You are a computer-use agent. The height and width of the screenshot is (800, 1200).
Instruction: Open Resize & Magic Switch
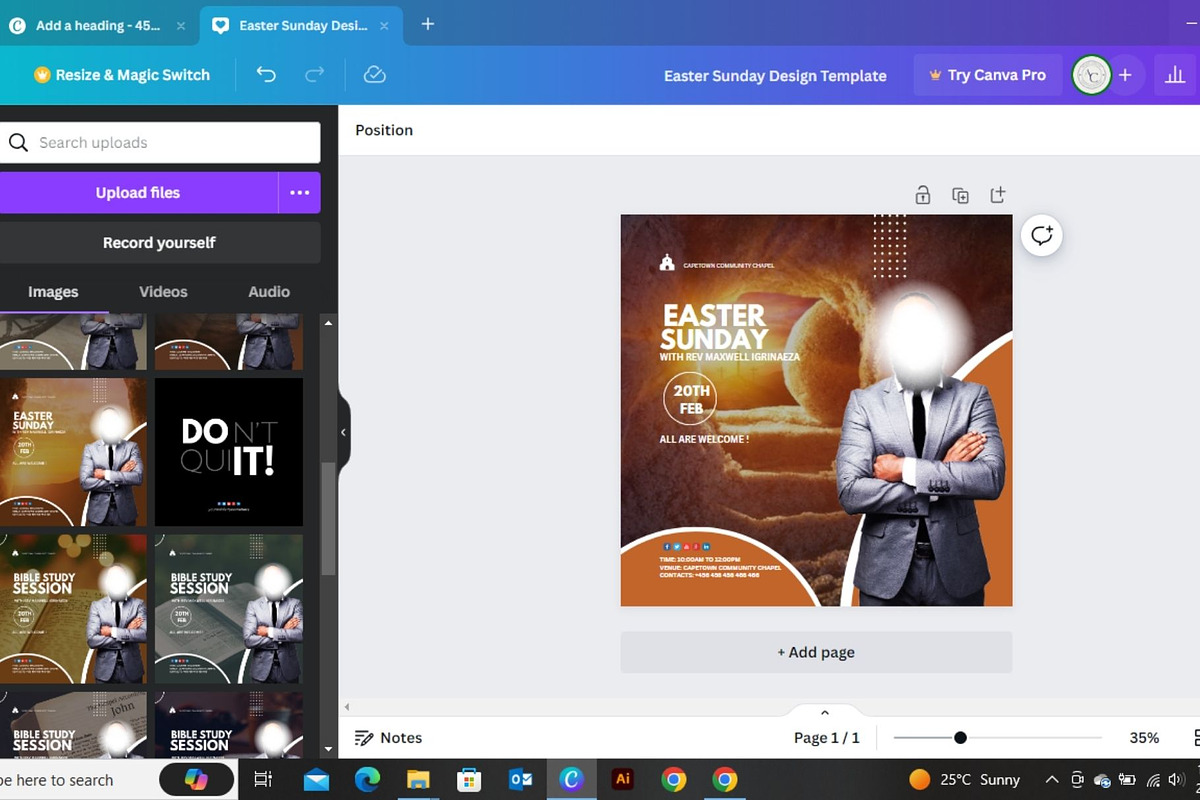click(x=122, y=75)
